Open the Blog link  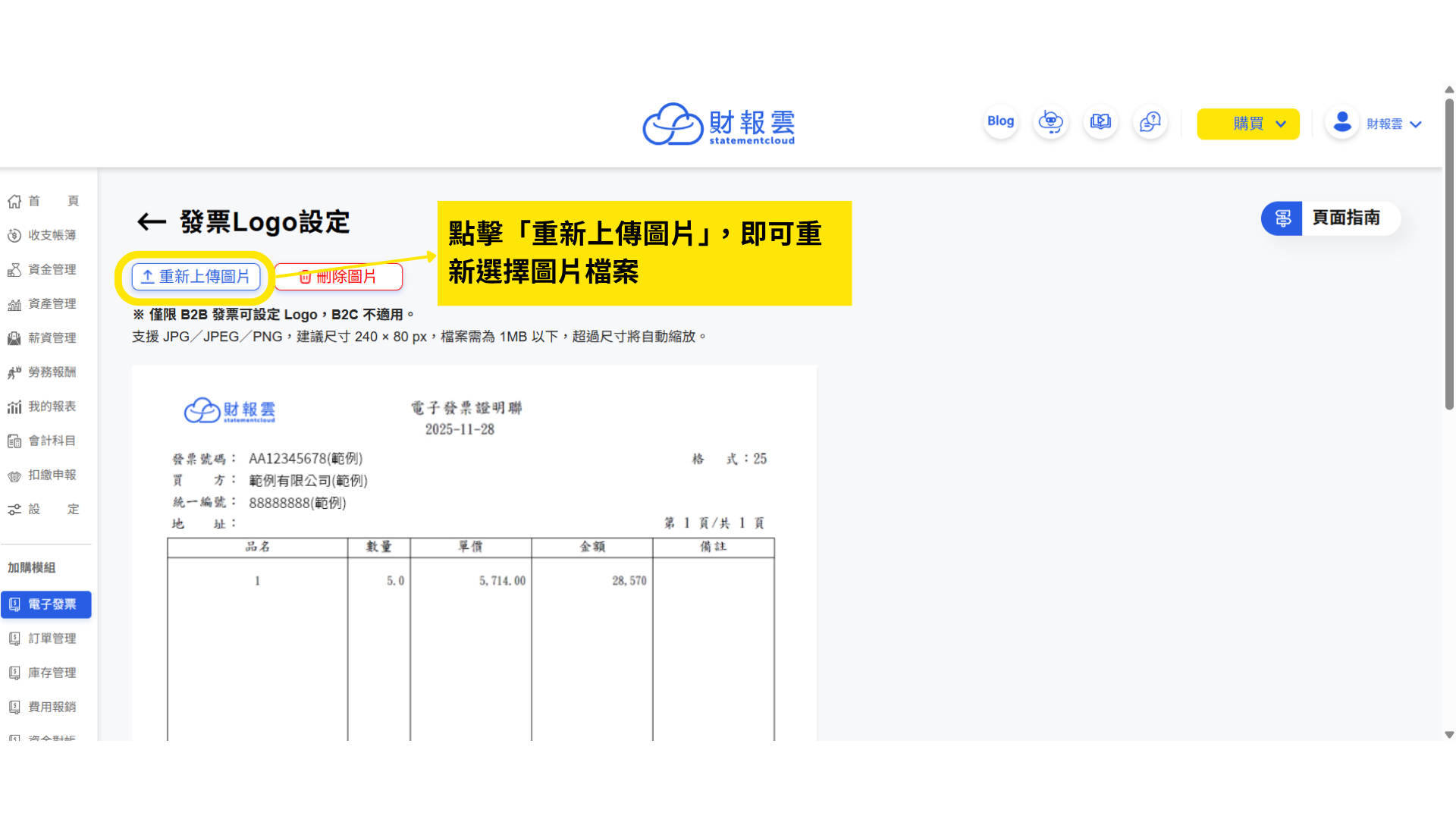click(1000, 121)
